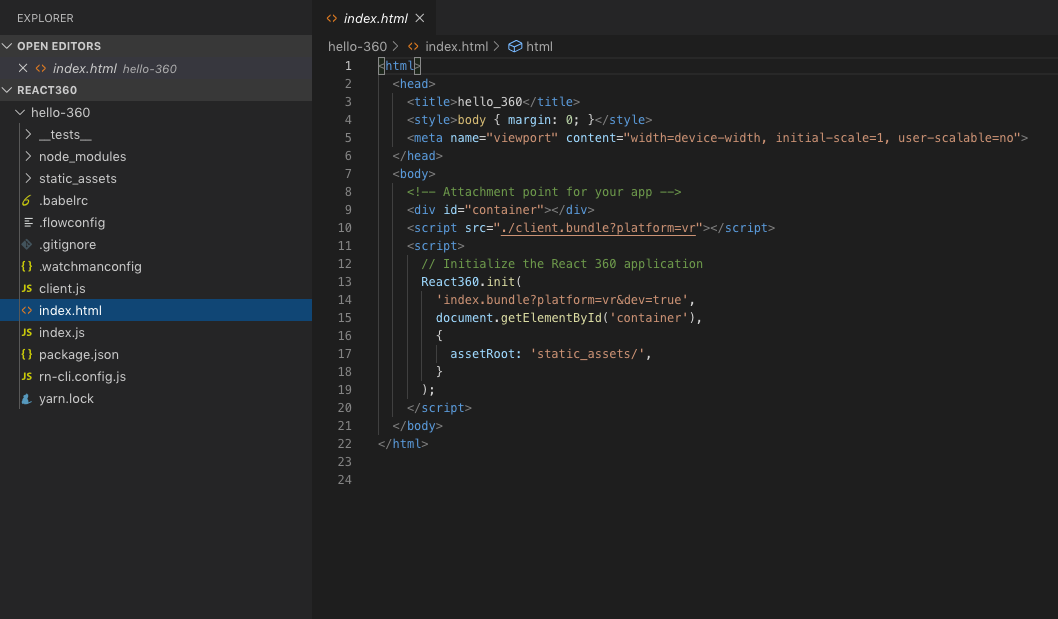Select the yarn.lock file icon
This screenshot has width=1058, height=619.
click(x=25, y=398)
